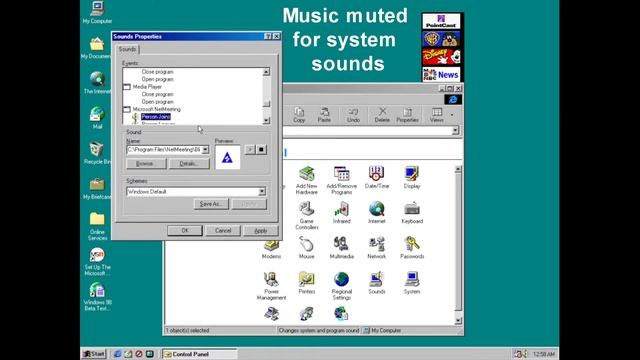Viewport: 640px width, 360px height.
Task: Stop the sound preview
Action: coord(261,149)
